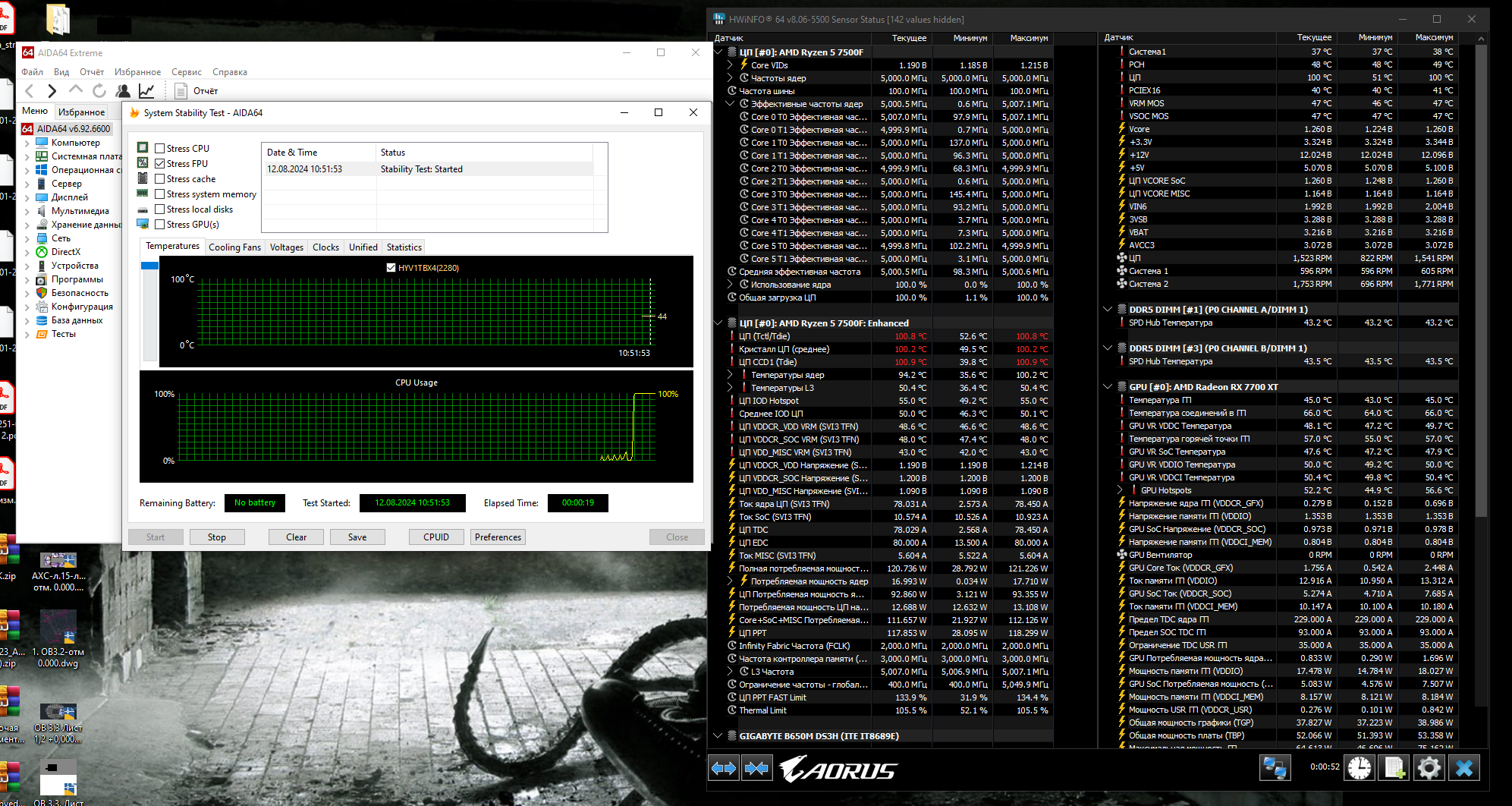Click the AIDA64 refresh icon
Image resolution: width=1512 pixels, height=806 pixels.
click(99, 91)
